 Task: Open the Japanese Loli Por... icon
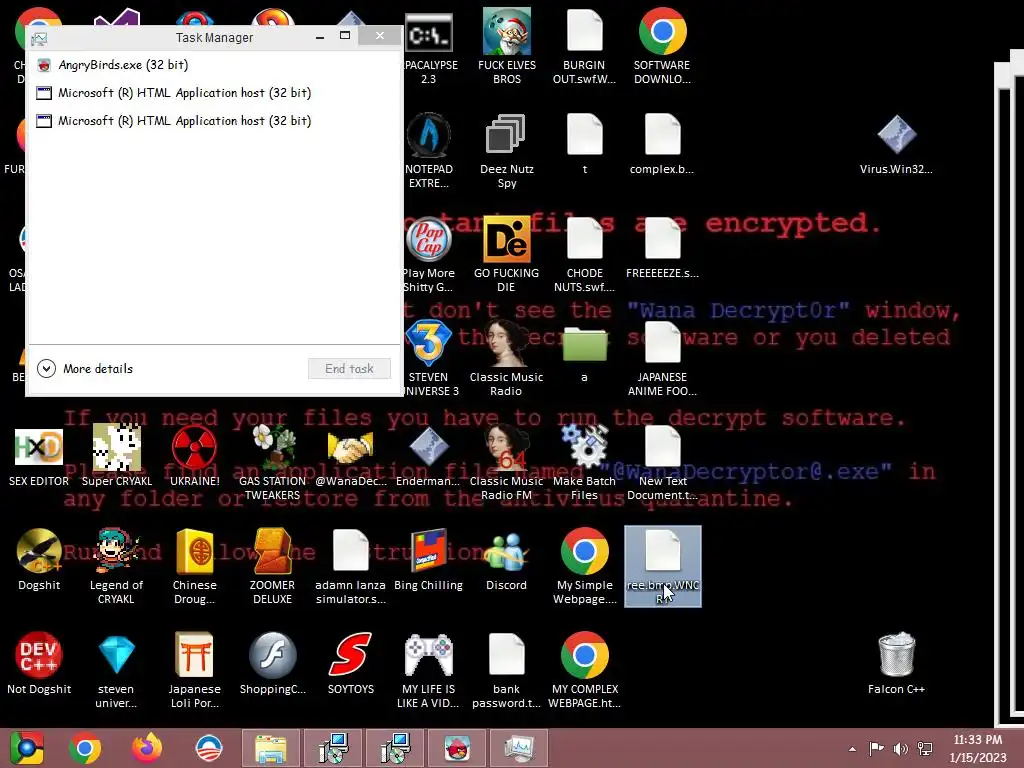(194, 671)
